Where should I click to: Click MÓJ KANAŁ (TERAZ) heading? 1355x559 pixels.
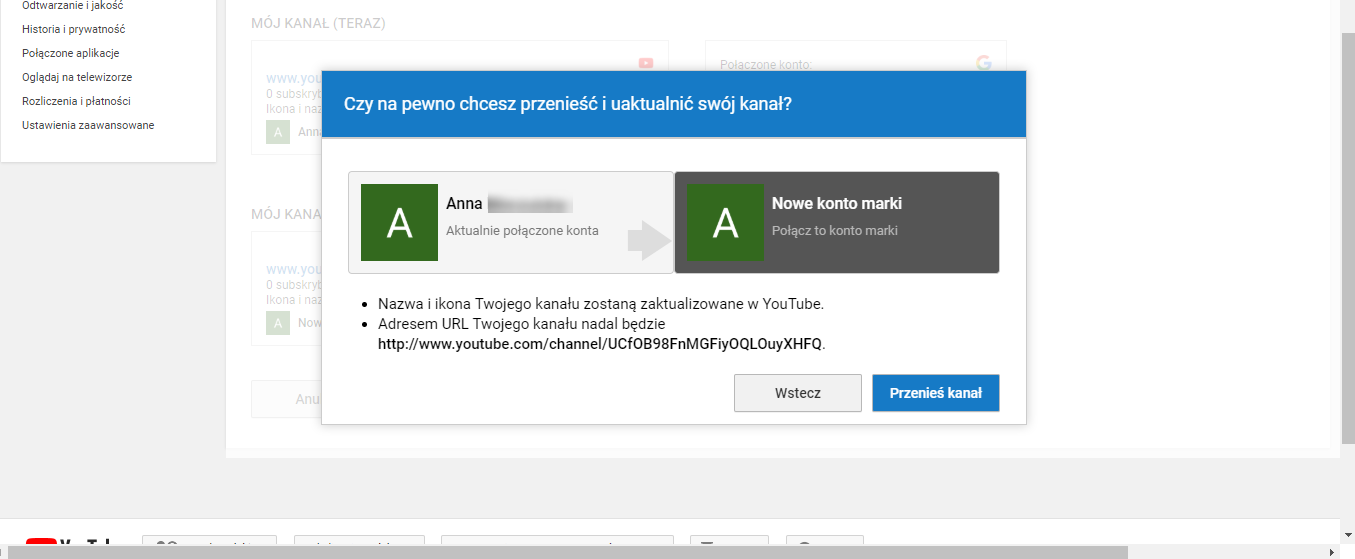[318, 23]
